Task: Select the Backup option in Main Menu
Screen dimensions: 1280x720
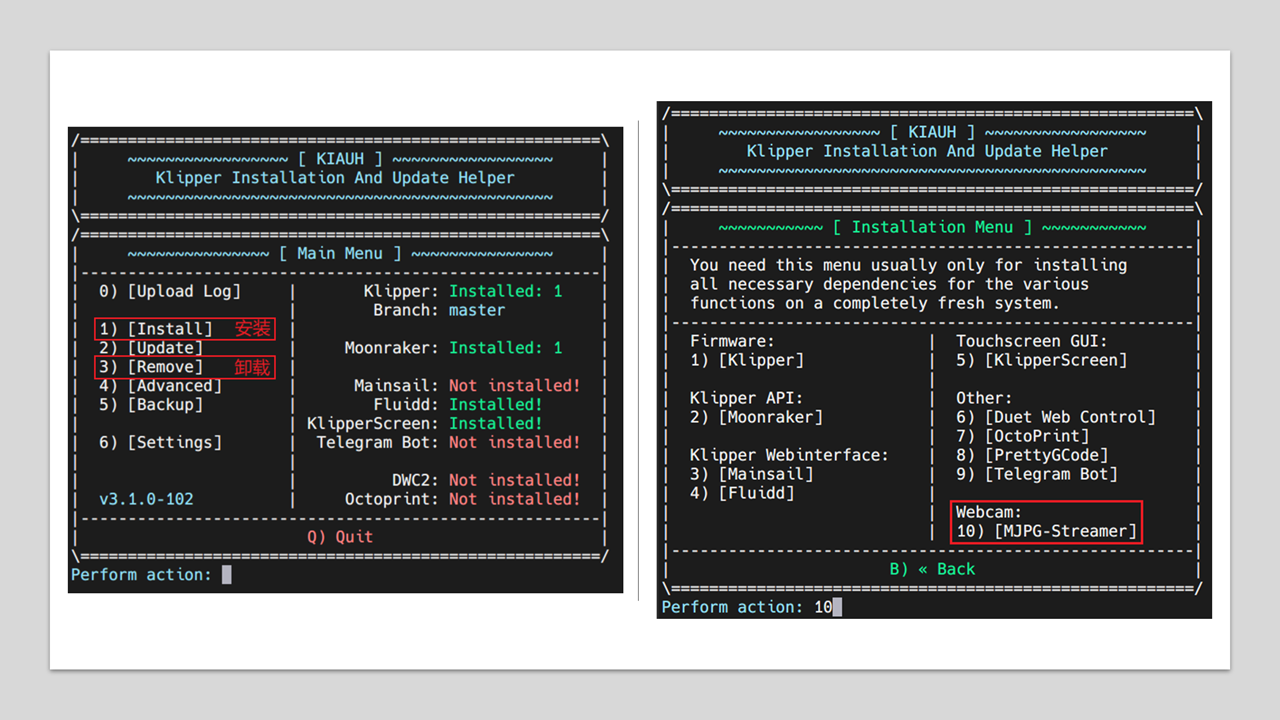Action: 151,405
